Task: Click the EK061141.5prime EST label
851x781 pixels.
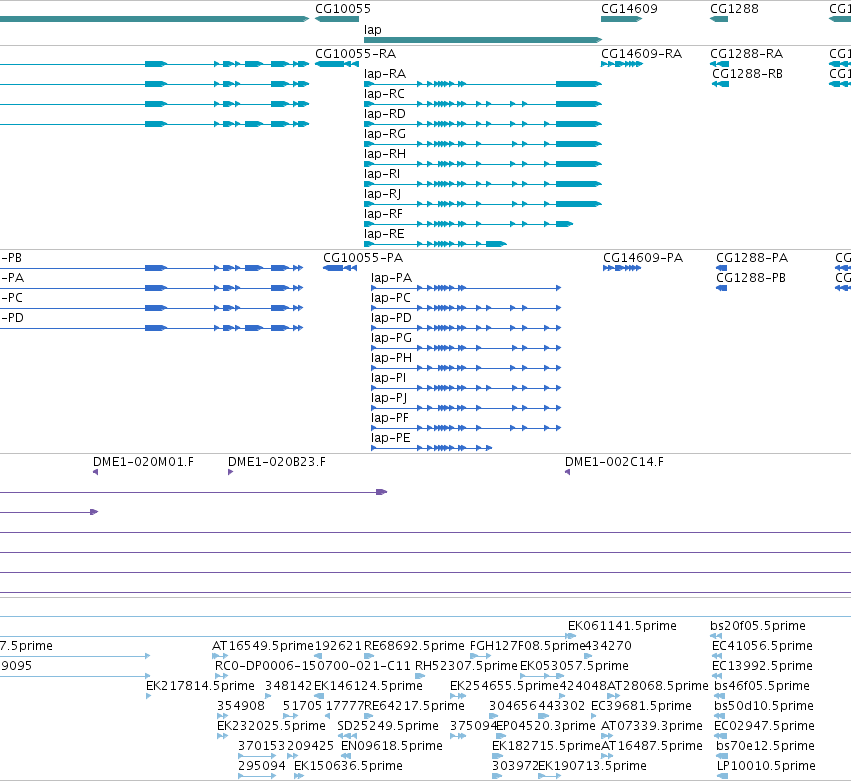Action: tap(623, 626)
